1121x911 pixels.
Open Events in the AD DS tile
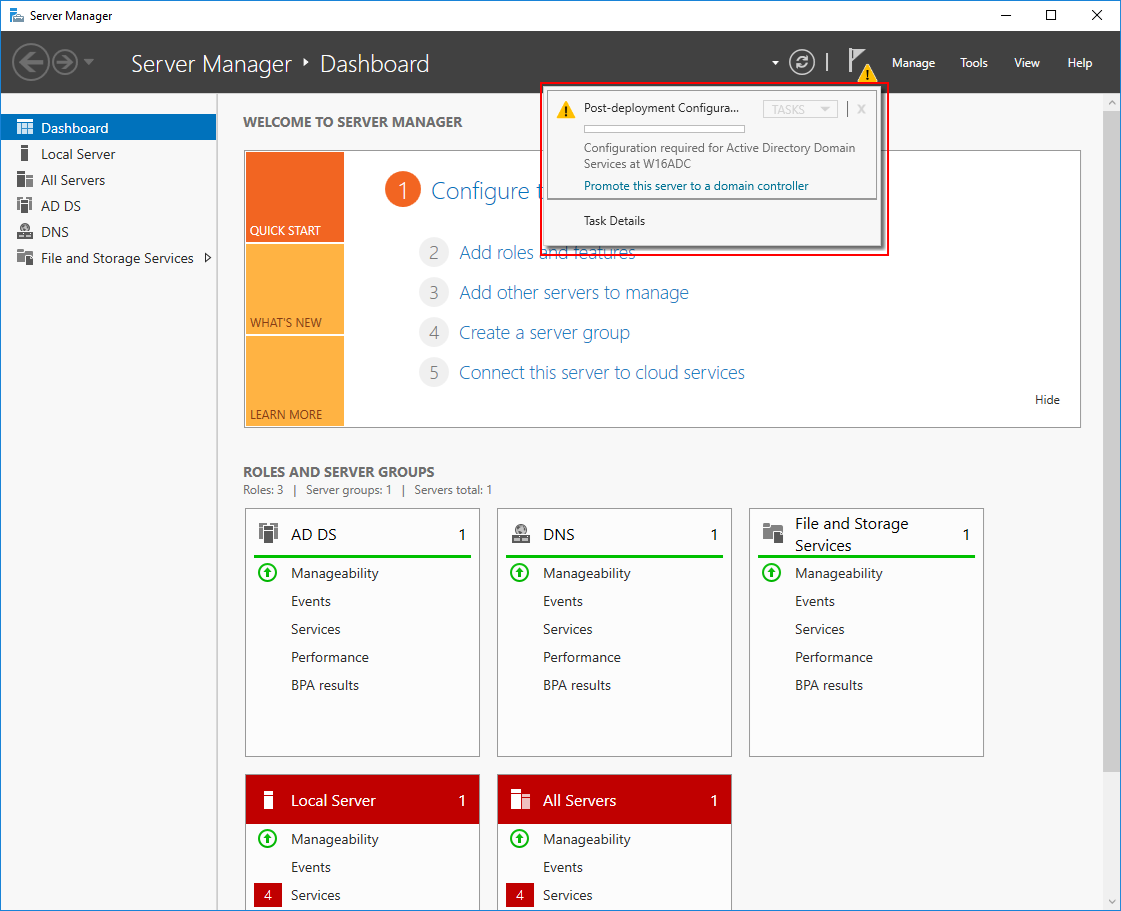click(x=311, y=601)
